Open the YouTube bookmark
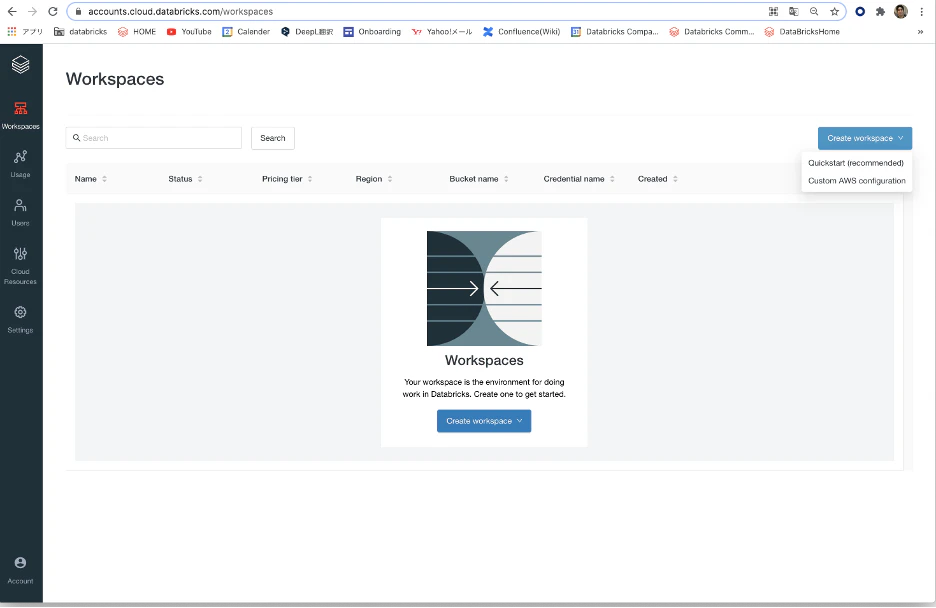 click(x=189, y=32)
